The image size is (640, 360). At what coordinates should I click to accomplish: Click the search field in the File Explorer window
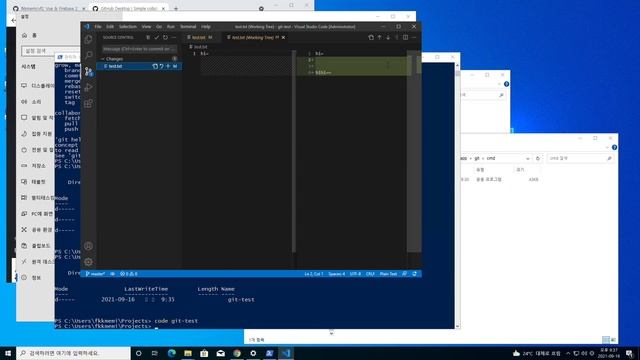click(580, 158)
